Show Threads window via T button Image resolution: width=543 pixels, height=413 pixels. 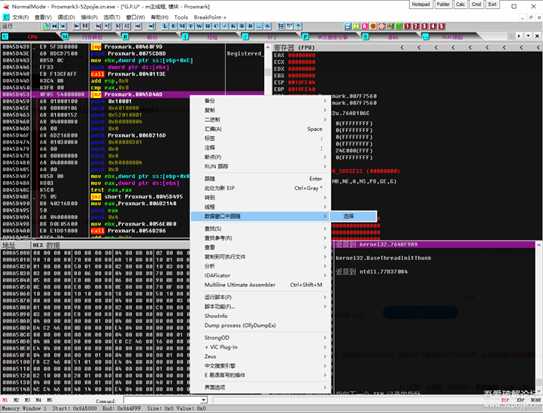(190, 26)
